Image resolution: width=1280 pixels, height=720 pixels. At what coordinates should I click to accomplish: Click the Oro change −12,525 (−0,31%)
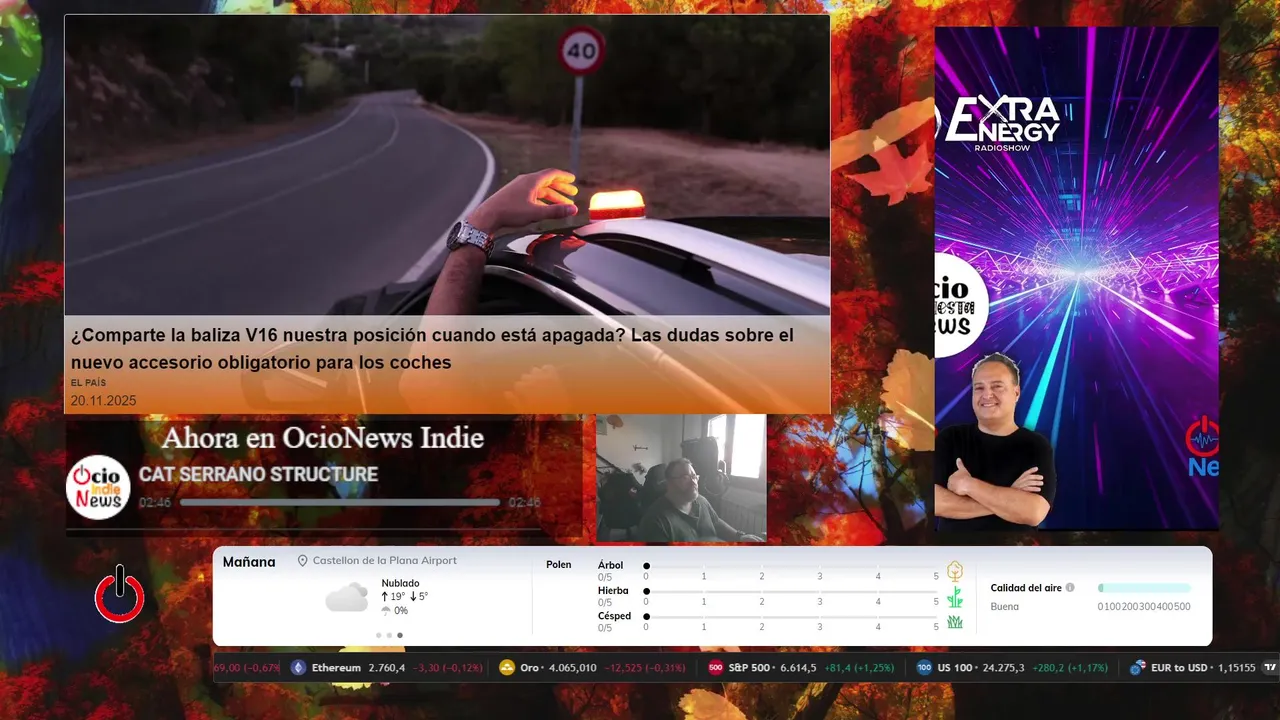(x=645, y=668)
